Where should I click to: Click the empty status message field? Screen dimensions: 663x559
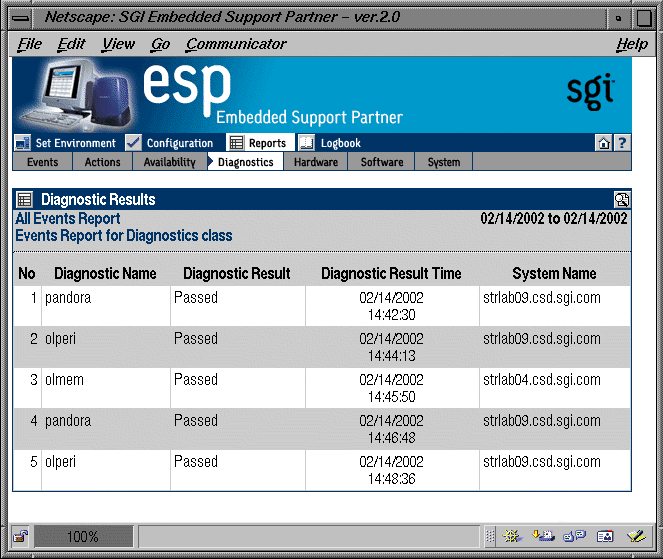[x=309, y=536]
